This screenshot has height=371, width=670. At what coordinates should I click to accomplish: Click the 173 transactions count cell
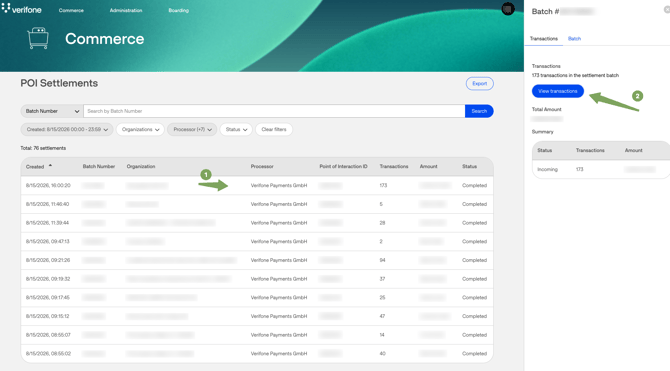click(383, 186)
